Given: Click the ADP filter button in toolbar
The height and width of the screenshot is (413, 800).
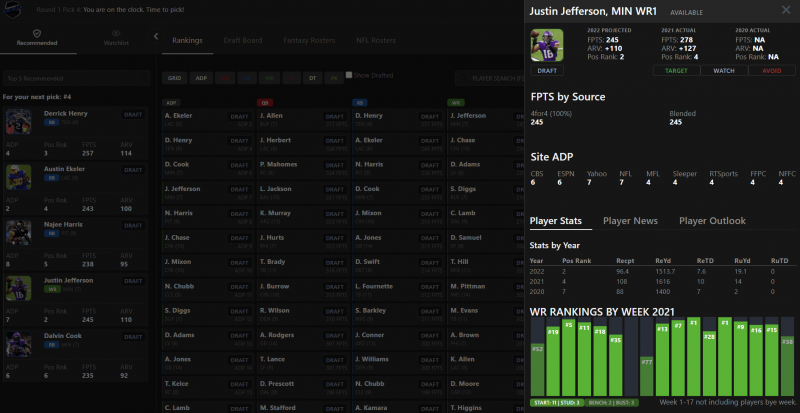Looking at the screenshot, I should 202,78.
